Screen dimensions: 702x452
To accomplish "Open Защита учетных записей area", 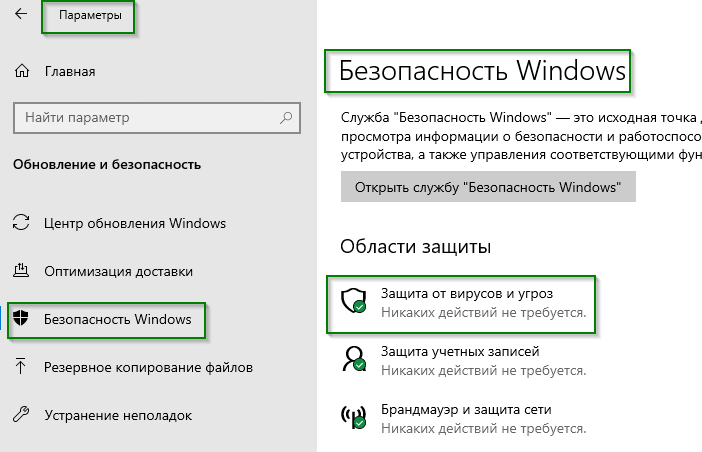I will pos(460,352).
